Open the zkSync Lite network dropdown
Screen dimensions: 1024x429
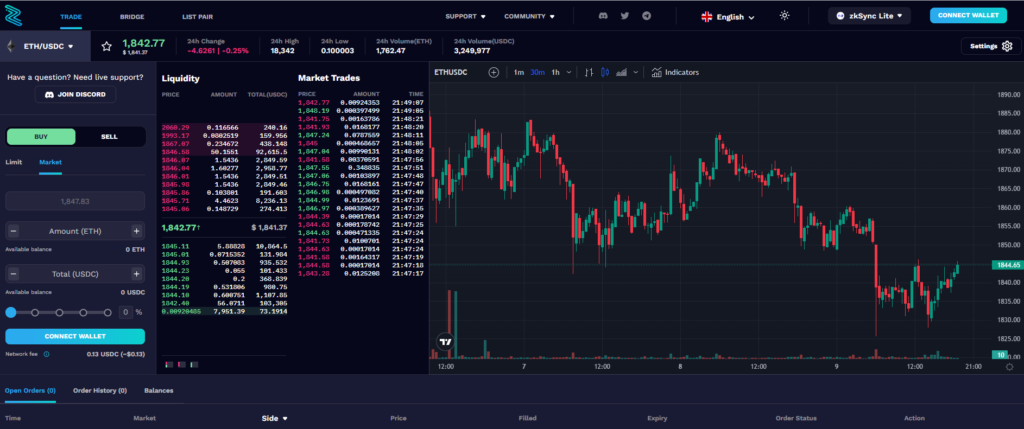[871, 16]
